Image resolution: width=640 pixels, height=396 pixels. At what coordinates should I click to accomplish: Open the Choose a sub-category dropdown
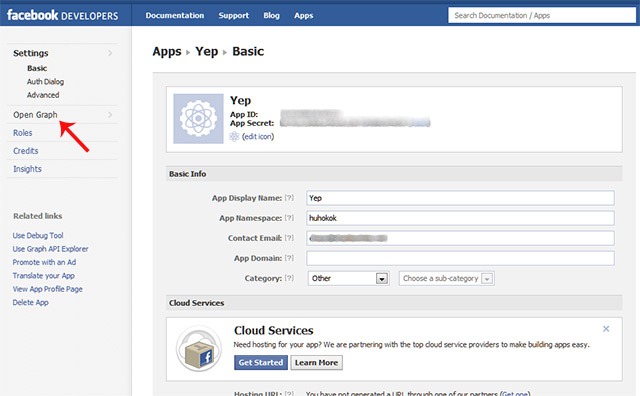447,278
